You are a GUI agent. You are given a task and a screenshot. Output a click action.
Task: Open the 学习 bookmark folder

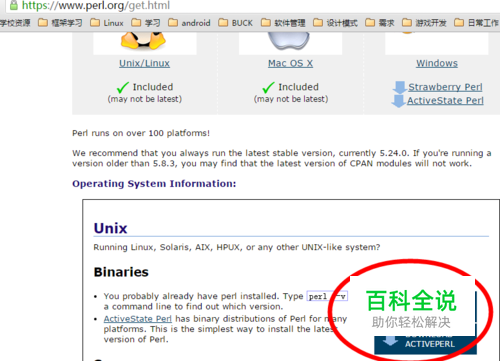146,23
